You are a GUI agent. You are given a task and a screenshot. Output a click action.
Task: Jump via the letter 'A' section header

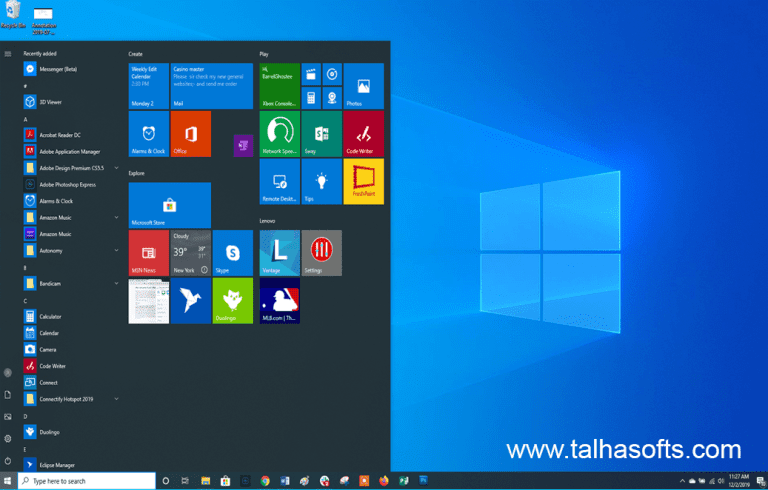pyautogui.click(x=25, y=119)
